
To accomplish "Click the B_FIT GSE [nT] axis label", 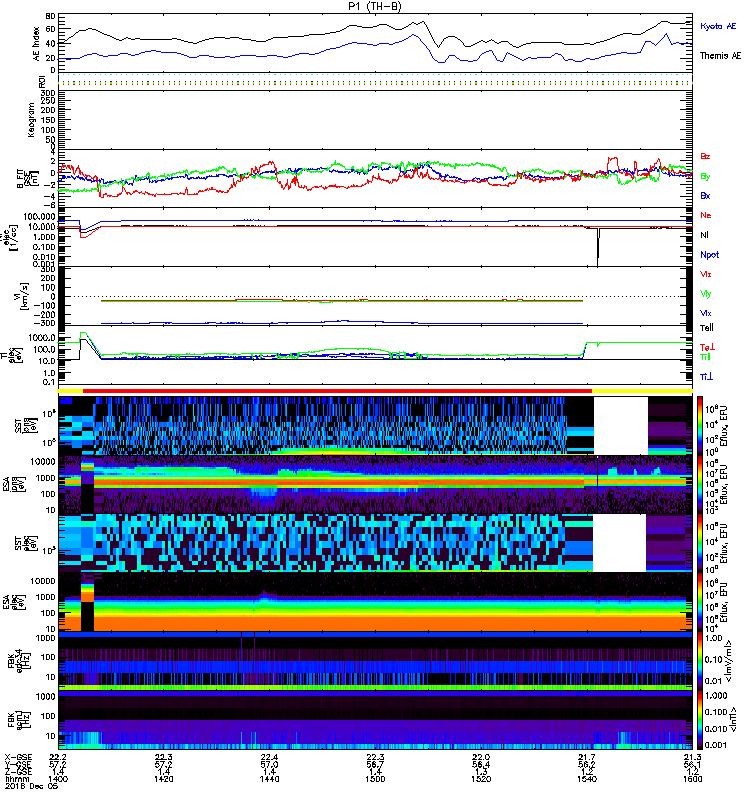I will 28,178.
